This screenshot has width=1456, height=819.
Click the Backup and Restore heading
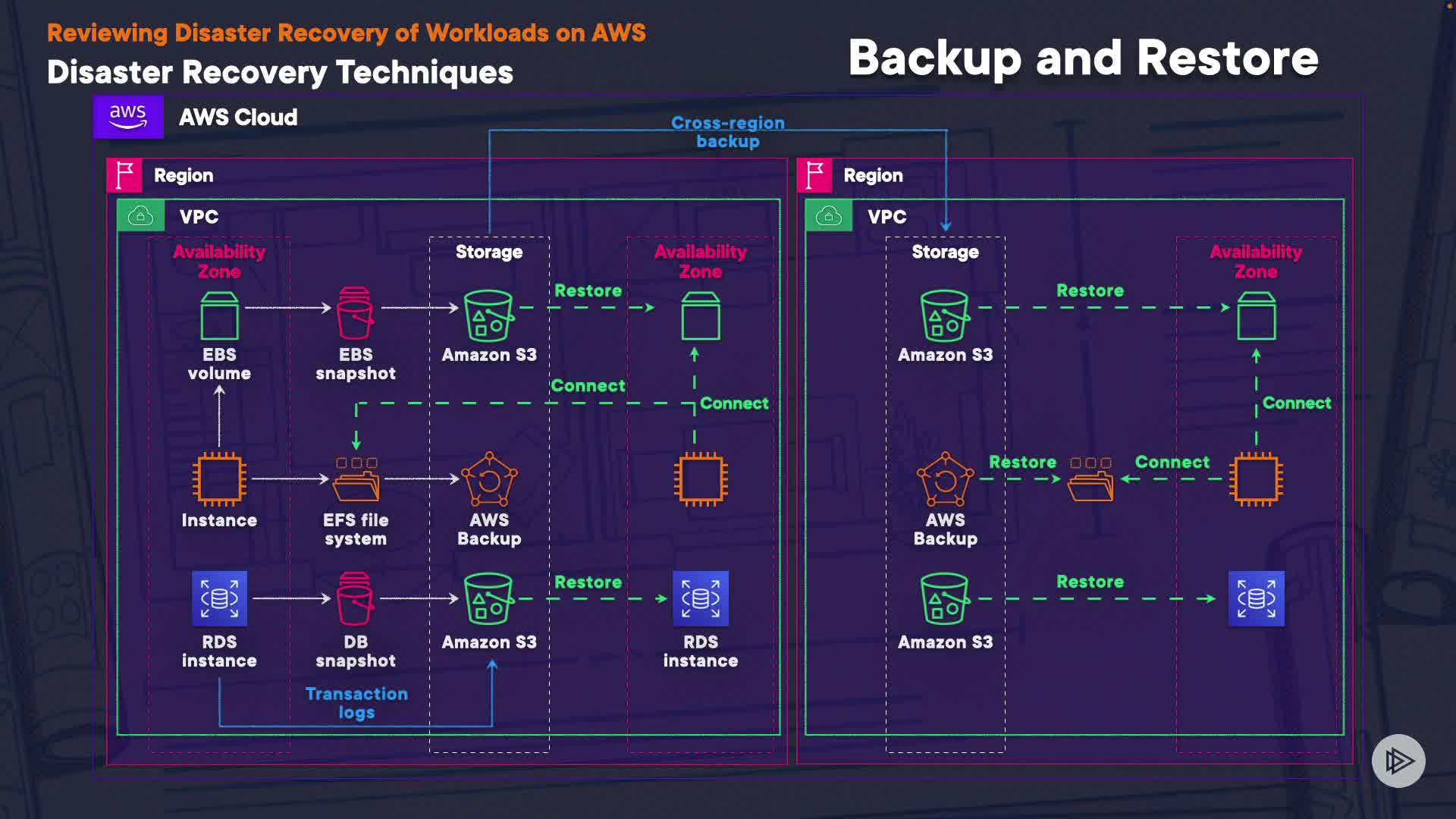(x=1083, y=58)
